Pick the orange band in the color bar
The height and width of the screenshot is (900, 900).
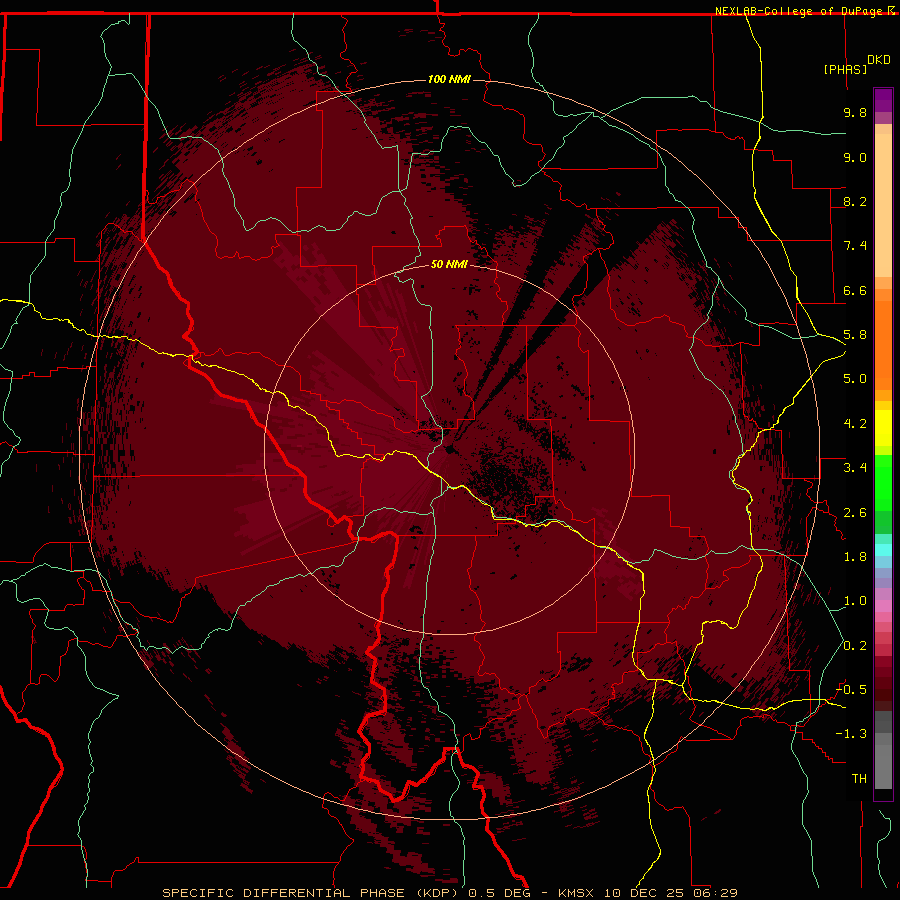pyautogui.click(x=883, y=344)
